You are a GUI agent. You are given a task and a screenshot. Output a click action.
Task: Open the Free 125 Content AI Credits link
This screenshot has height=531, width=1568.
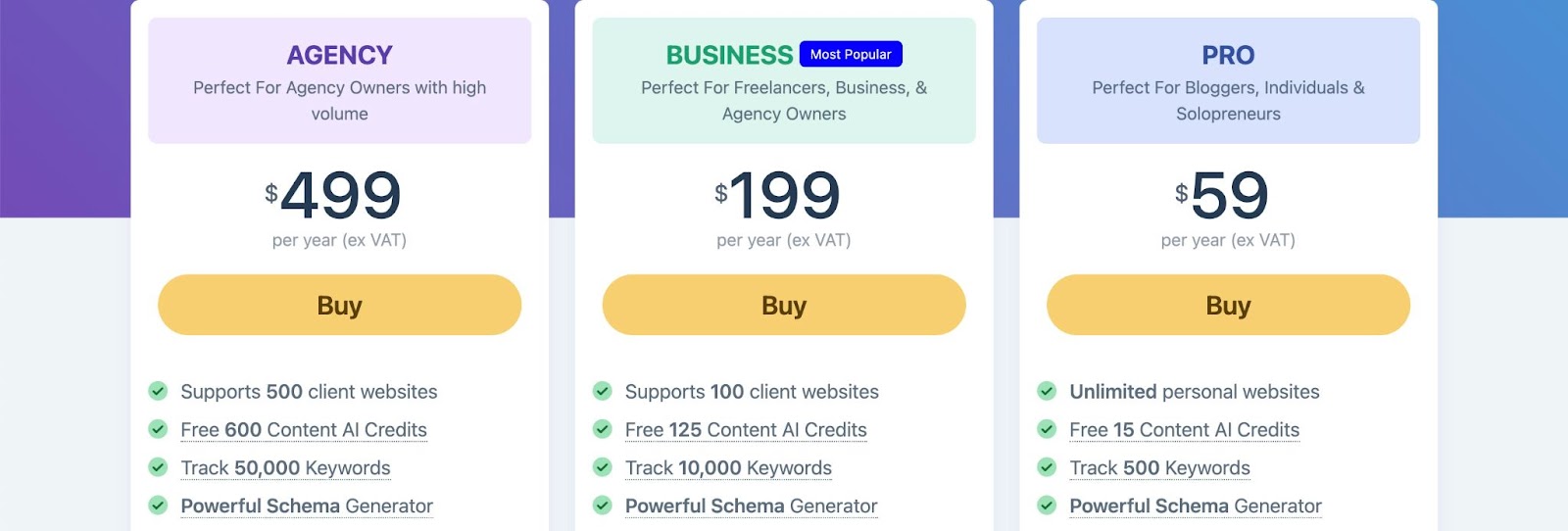click(746, 430)
